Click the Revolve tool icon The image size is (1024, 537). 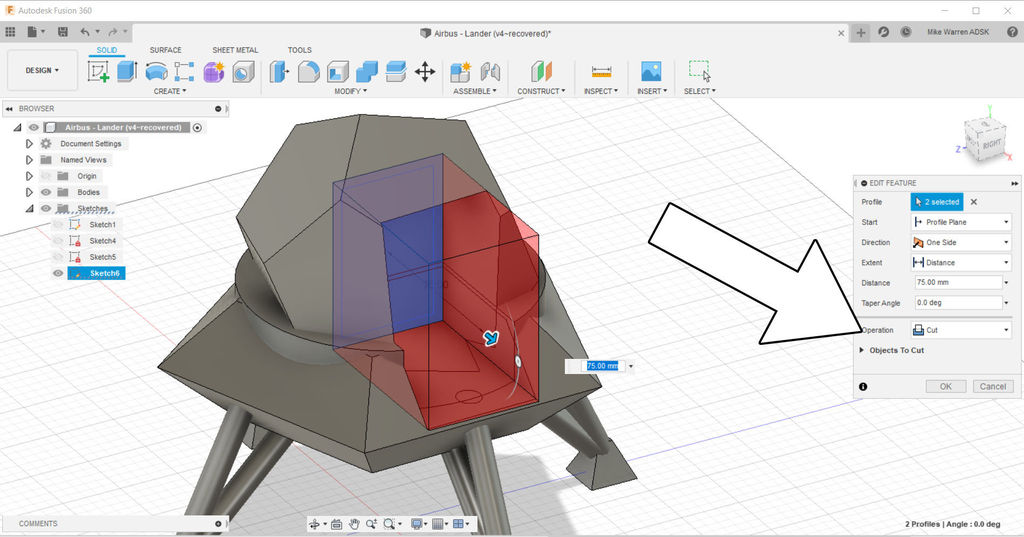(x=156, y=72)
